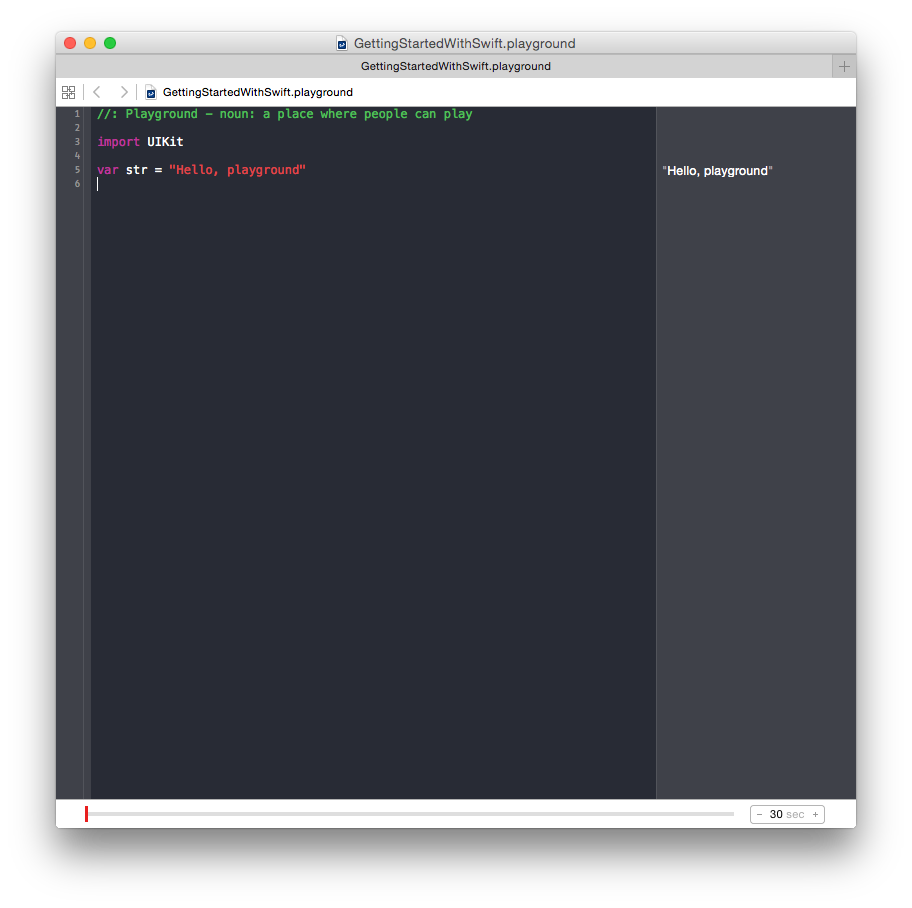Click the 30 sec timeline duration field
Image resolution: width=912 pixels, height=908 pixels.
click(x=787, y=814)
